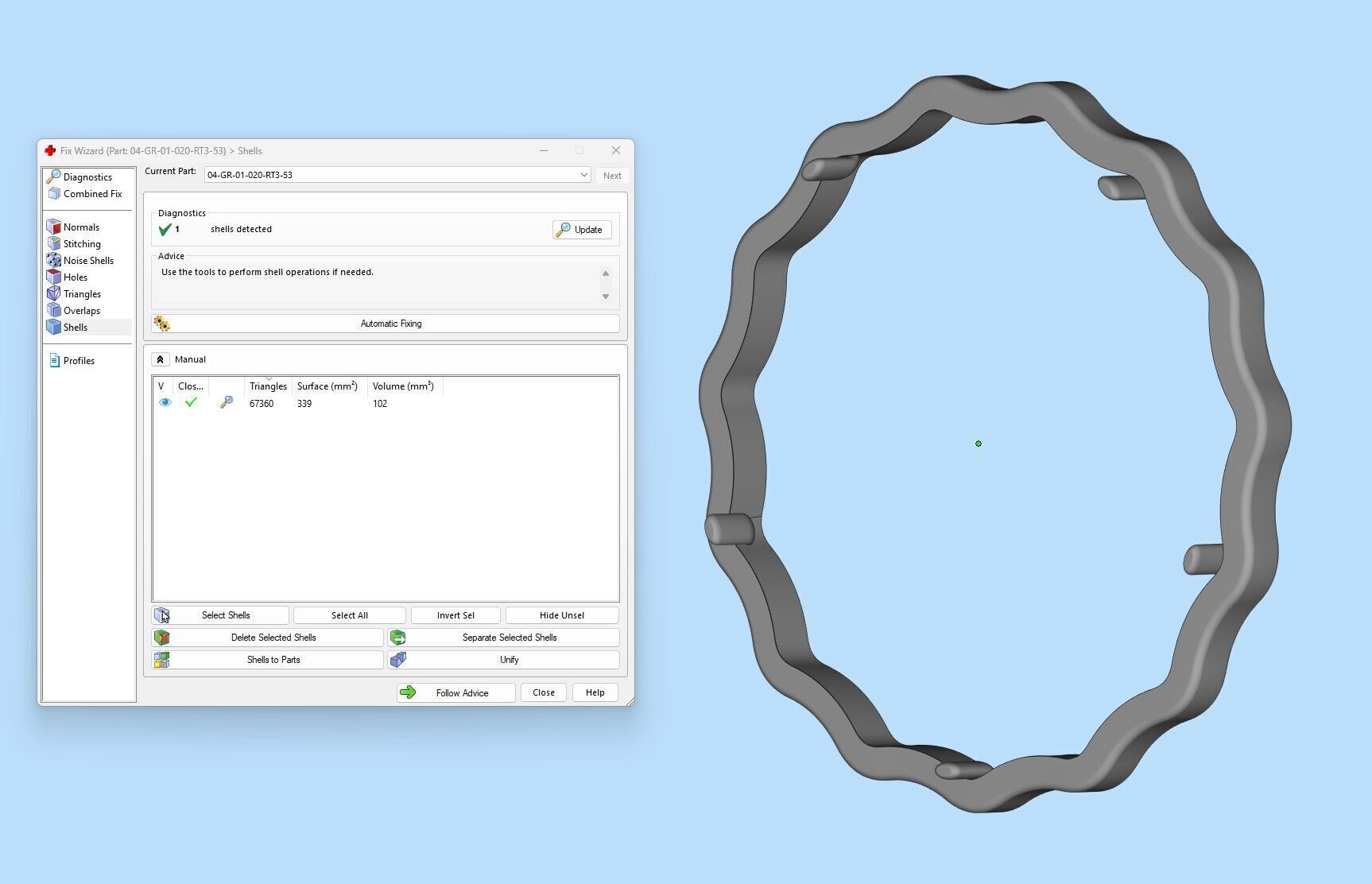The image size is (1372, 884).
Task: Click the V visibility column header
Action: pos(161,386)
